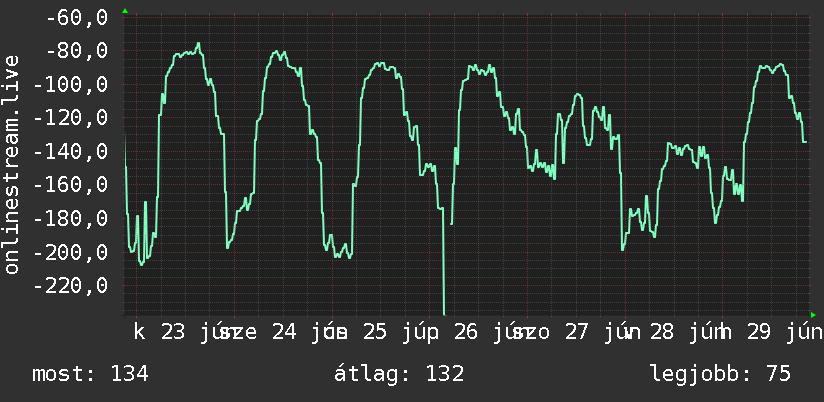The width and height of the screenshot is (824, 402).
Task: Click the '23' date label on x-axis
Action: [173, 333]
